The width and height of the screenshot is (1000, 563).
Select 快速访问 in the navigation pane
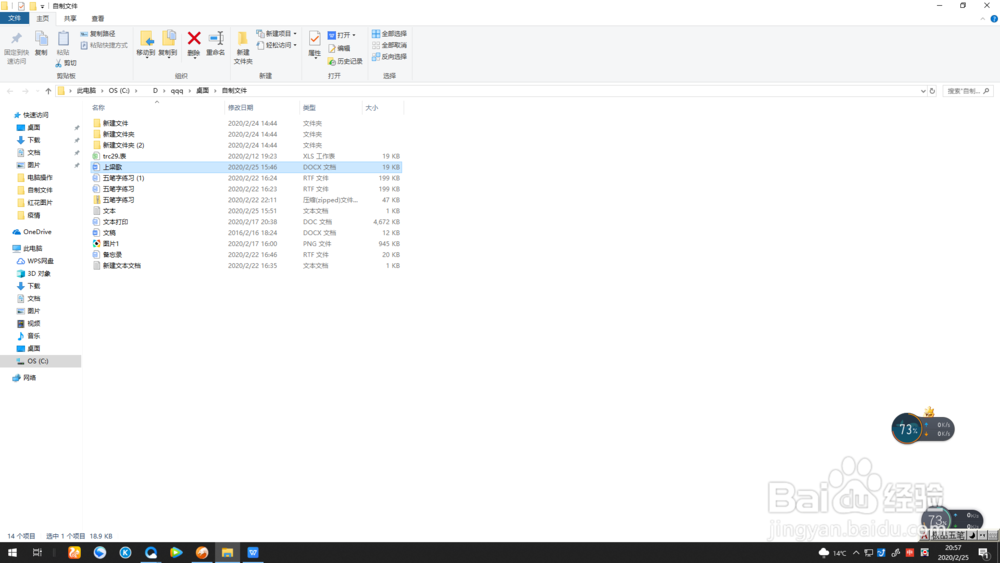(x=36, y=115)
